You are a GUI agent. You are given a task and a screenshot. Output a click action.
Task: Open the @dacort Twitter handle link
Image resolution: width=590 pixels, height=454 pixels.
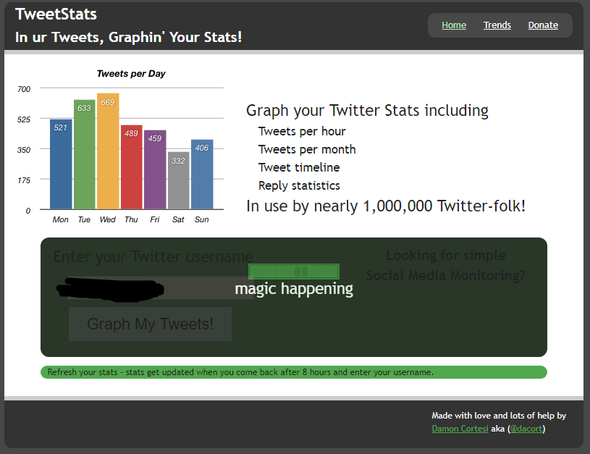pos(526,429)
